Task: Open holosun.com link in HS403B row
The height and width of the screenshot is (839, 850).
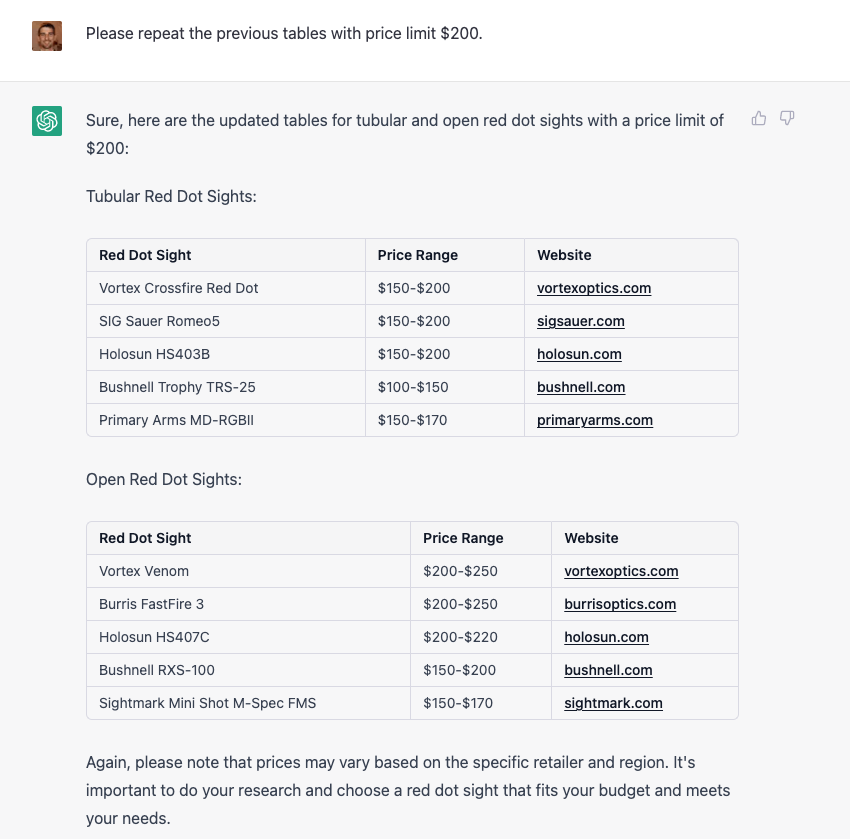Action: (x=579, y=354)
